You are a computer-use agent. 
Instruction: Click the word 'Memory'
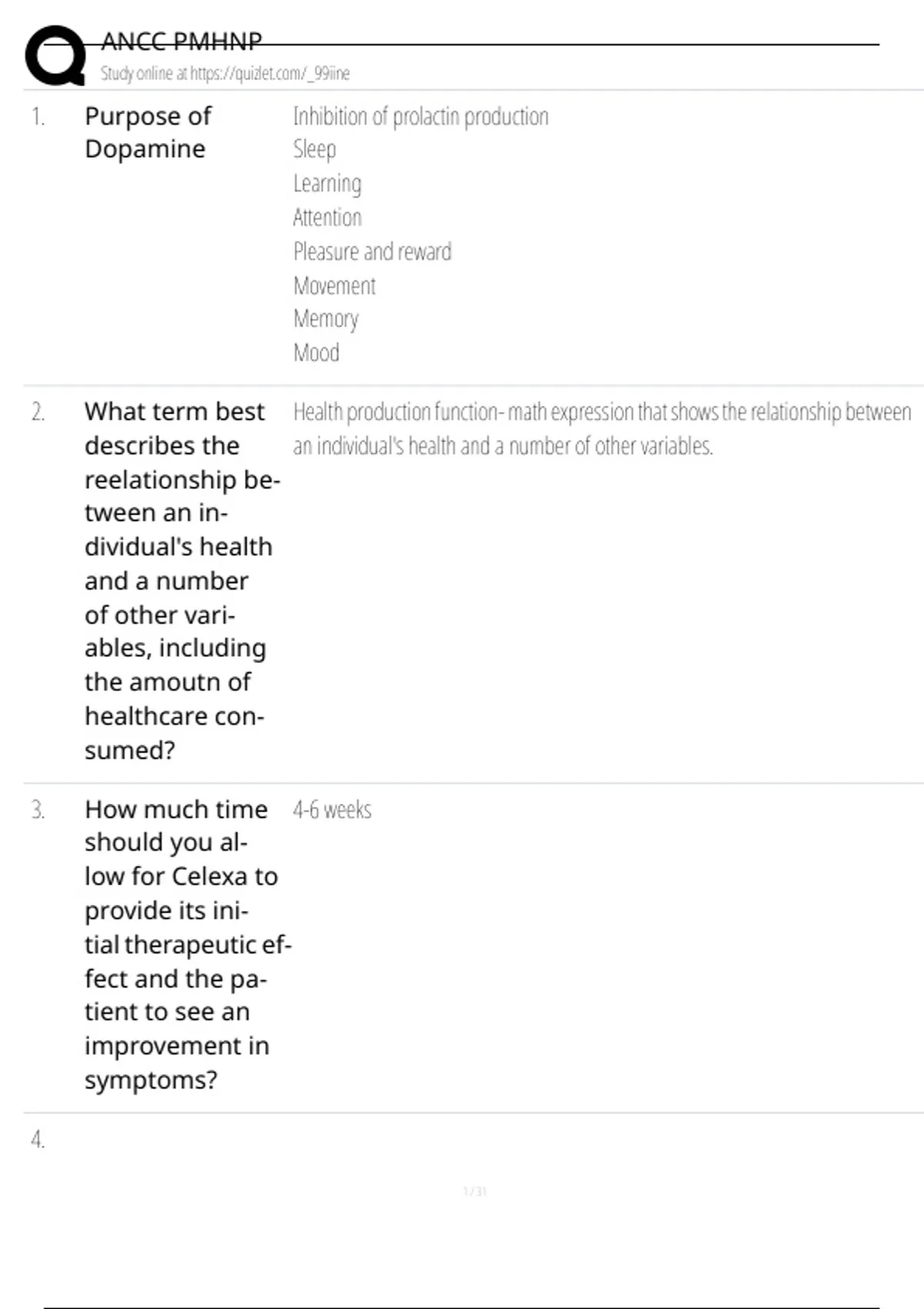[326, 319]
